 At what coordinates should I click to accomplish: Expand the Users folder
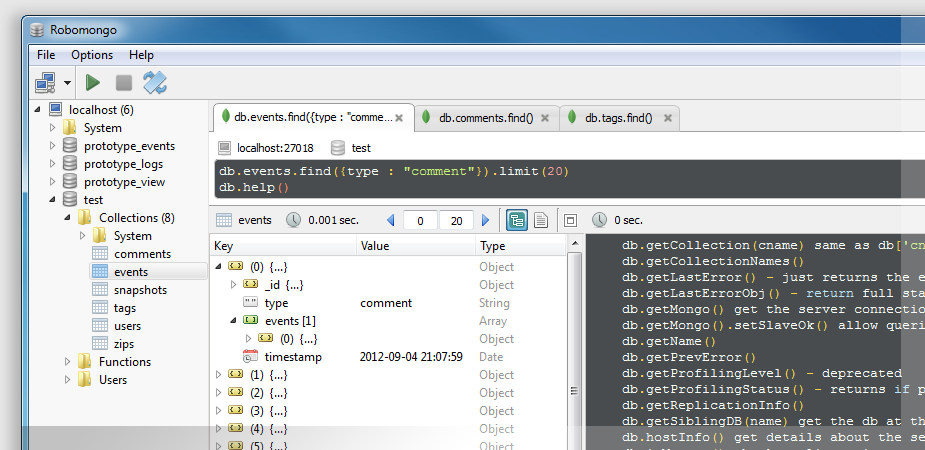68,380
